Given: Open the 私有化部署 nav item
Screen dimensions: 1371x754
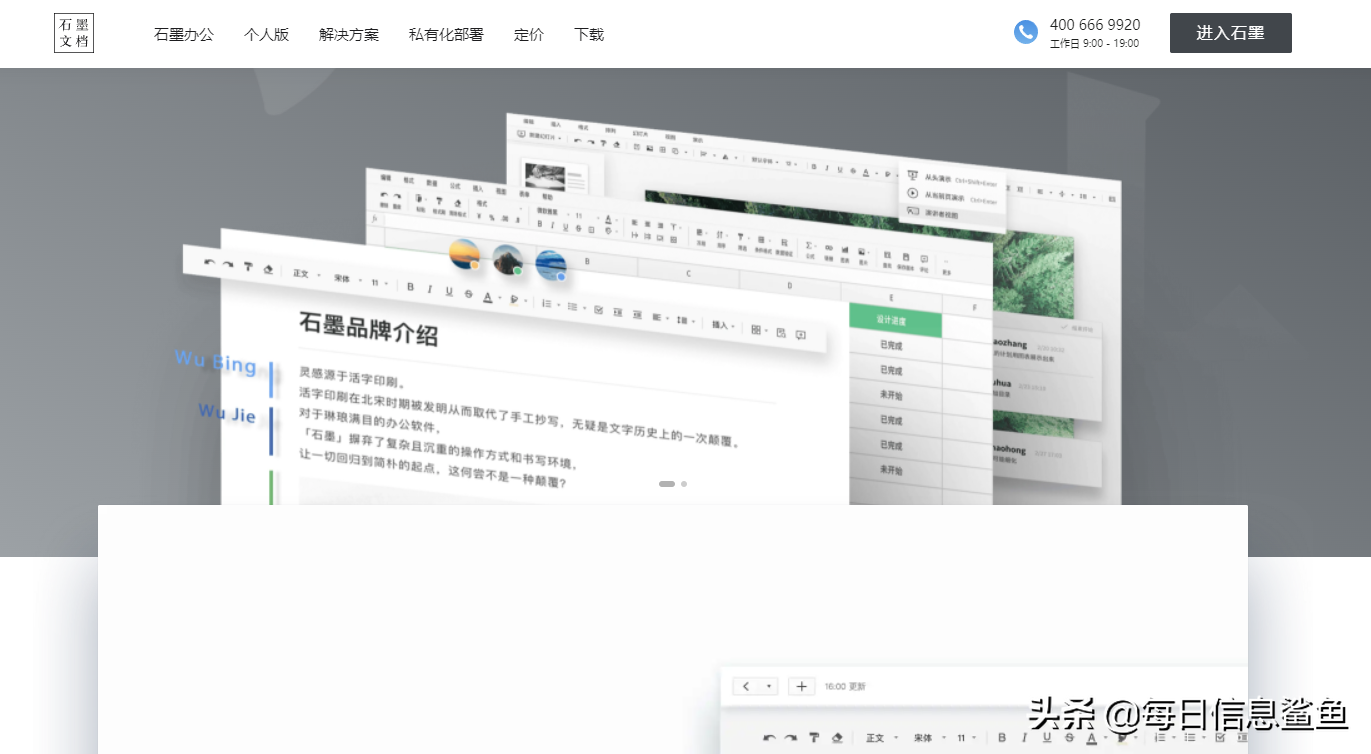Looking at the screenshot, I should pos(446,34).
